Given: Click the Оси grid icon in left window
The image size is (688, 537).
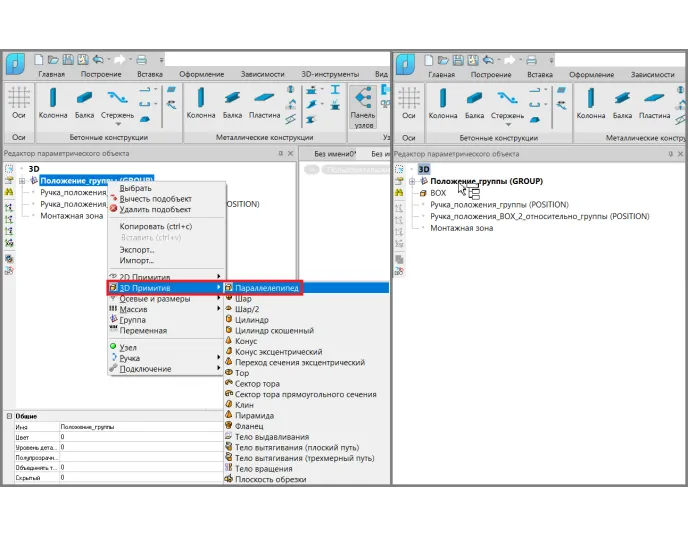Looking at the screenshot, I should [18, 97].
